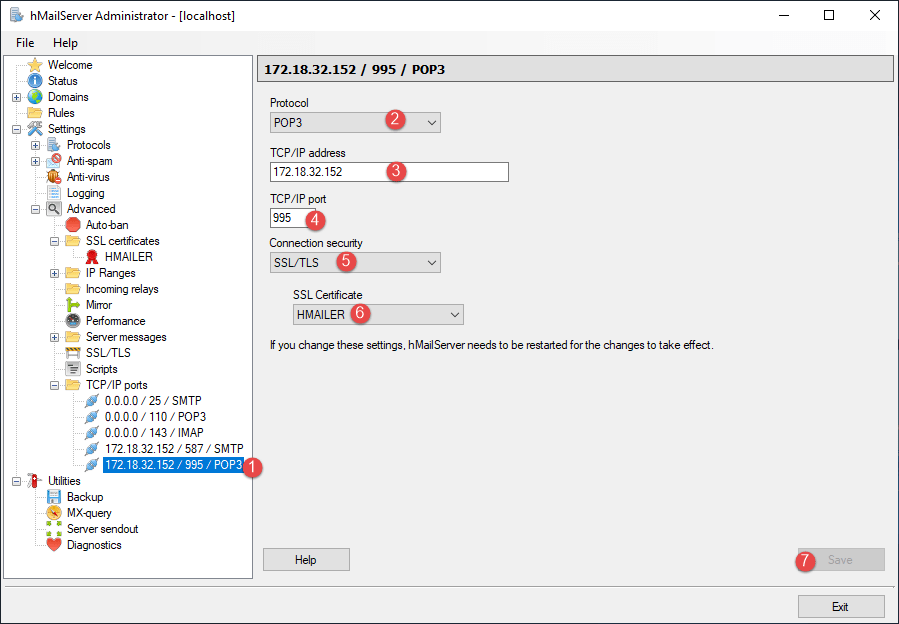Open the Performance gauge icon

click(73, 321)
